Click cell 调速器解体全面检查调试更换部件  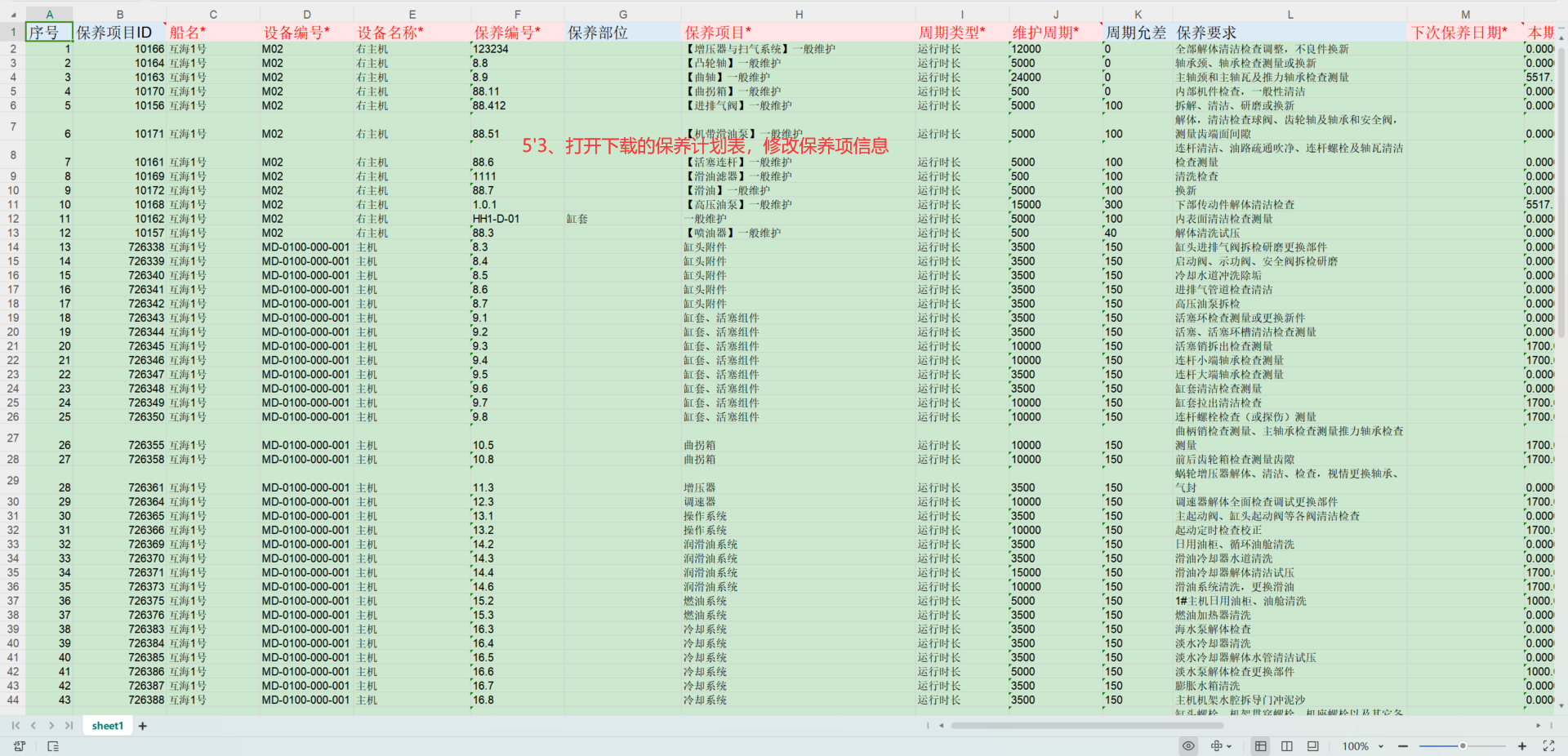1290,502
